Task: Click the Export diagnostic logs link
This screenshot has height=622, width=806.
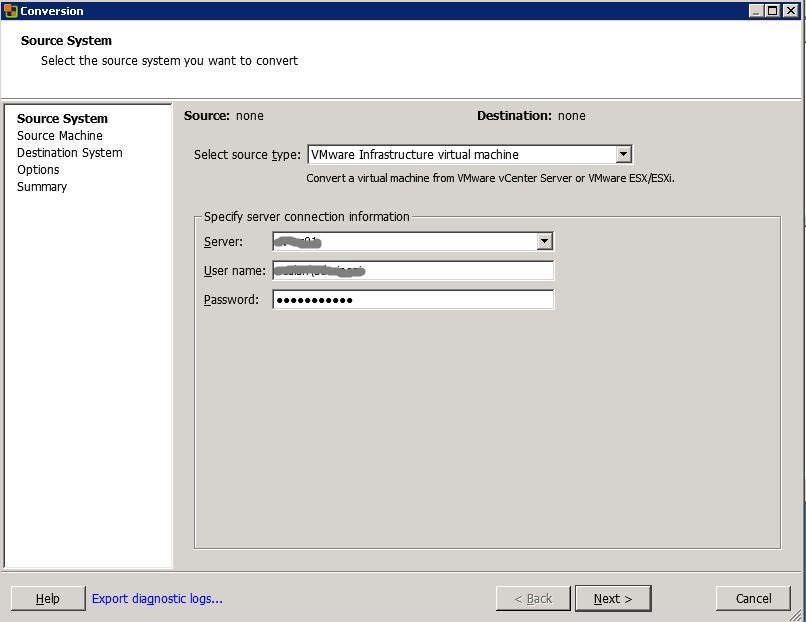Action: point(157,598)
